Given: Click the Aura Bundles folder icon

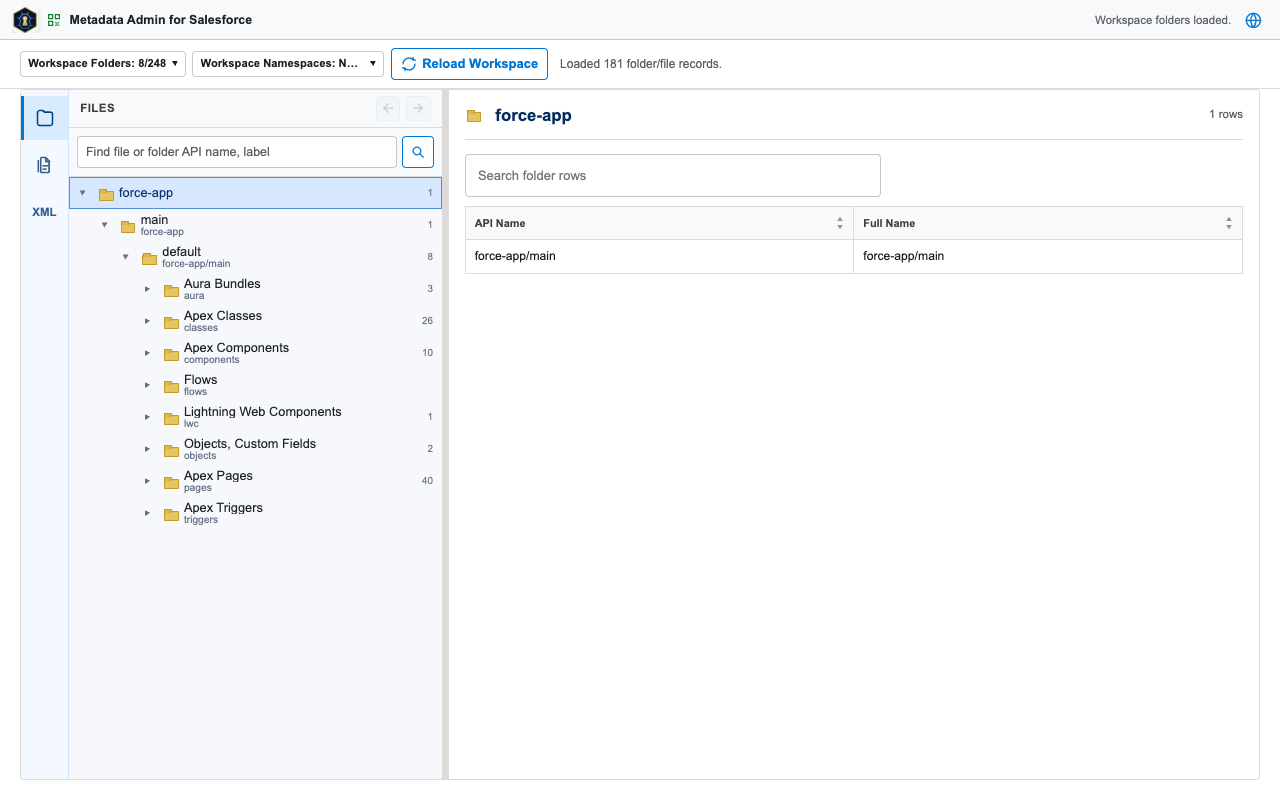Looking at the screenshot, I should tap(171, 290).
